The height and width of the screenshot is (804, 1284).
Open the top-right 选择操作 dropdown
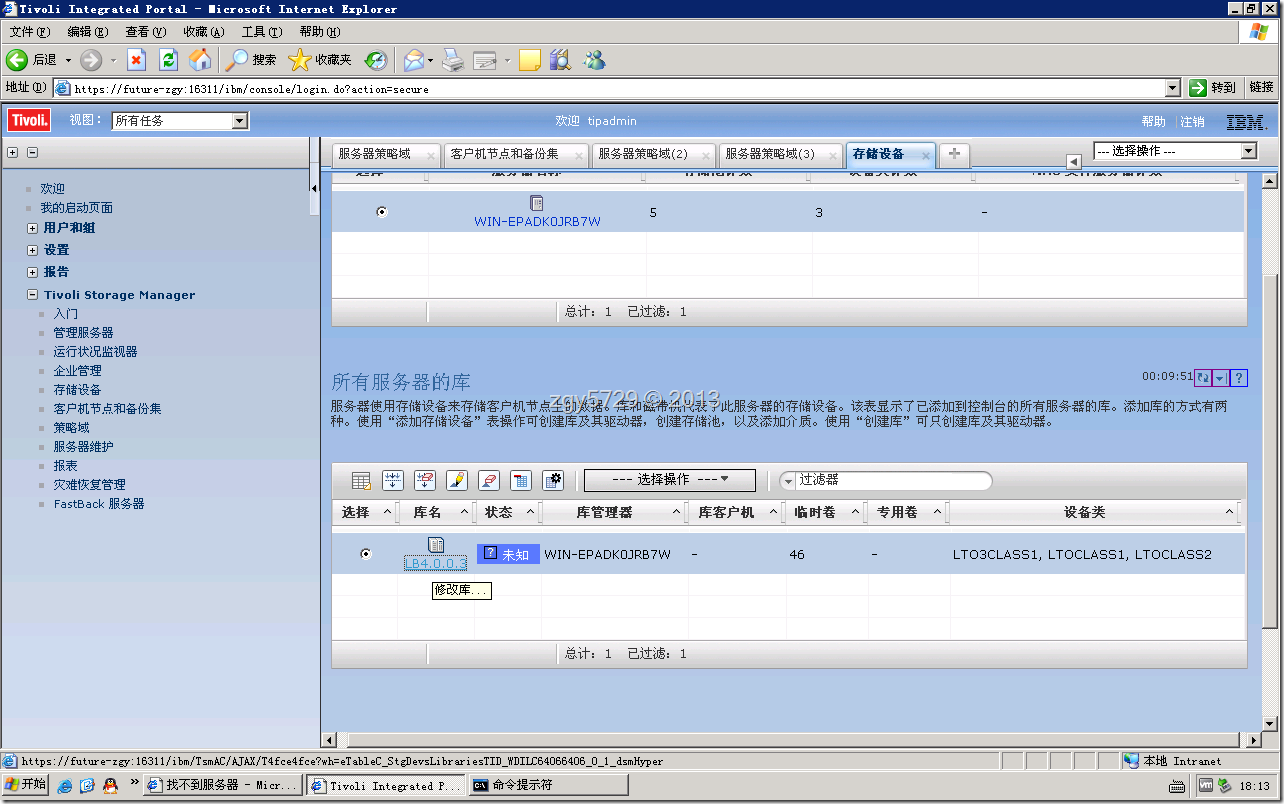coord(1174,151)
